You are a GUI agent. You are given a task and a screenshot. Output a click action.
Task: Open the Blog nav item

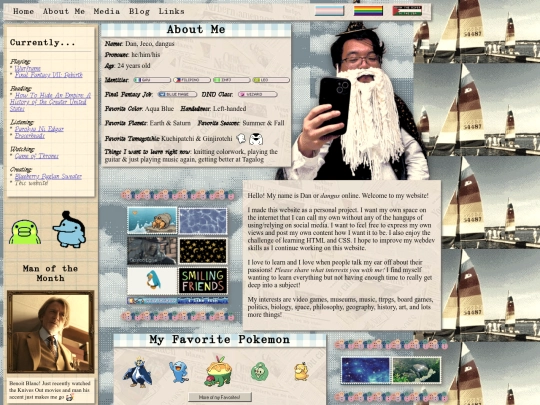139,11
